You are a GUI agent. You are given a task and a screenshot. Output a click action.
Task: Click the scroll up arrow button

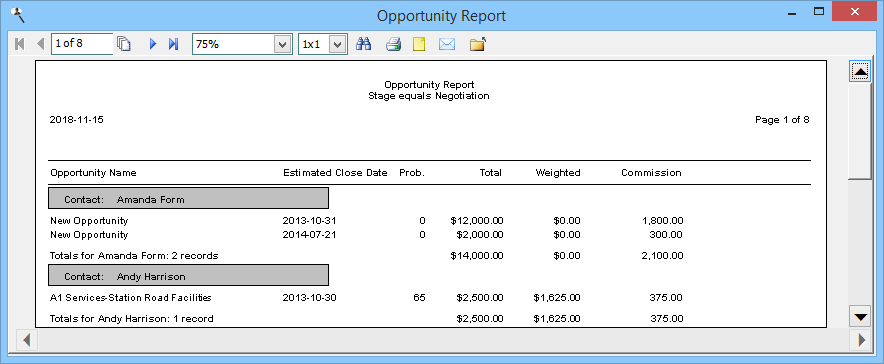(x=860, y=72)
